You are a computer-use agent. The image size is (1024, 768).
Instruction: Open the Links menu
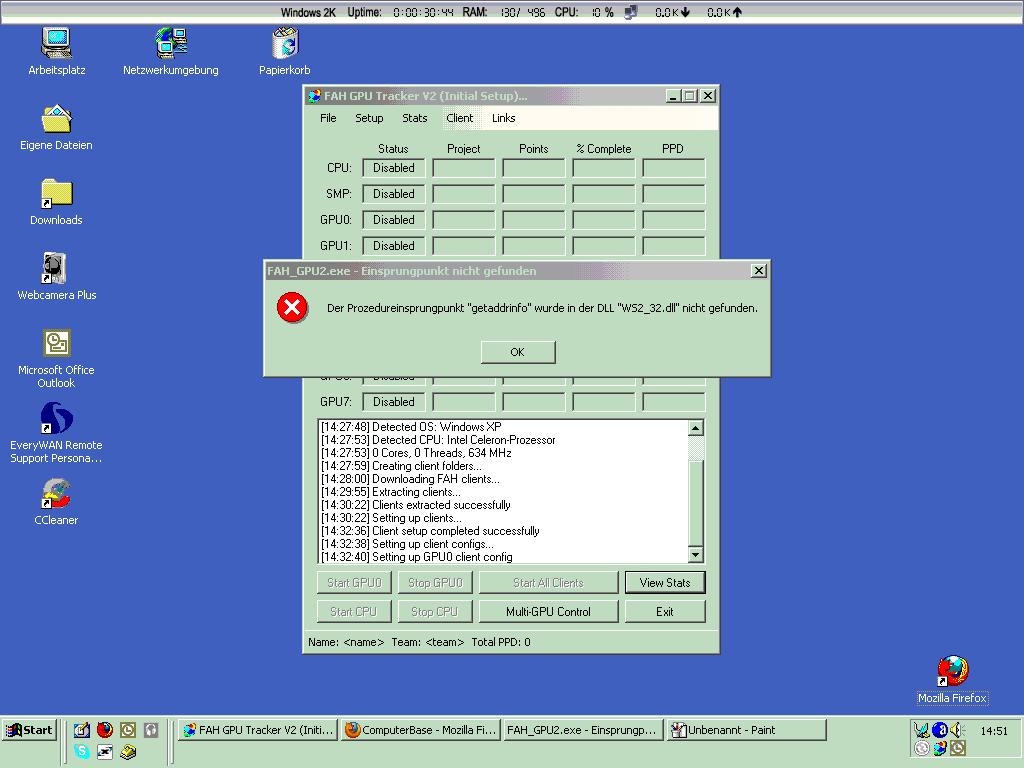504,118
